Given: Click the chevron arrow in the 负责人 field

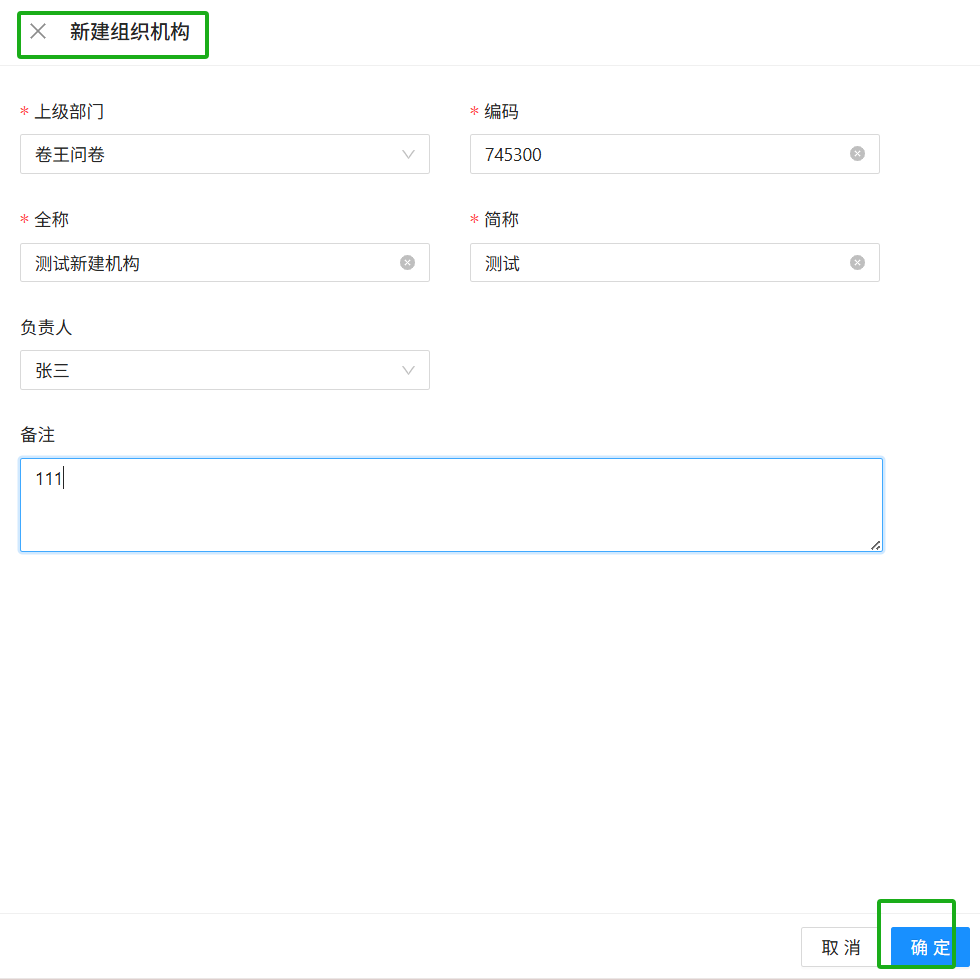Looking at the screenshot, I should point(408,371).
